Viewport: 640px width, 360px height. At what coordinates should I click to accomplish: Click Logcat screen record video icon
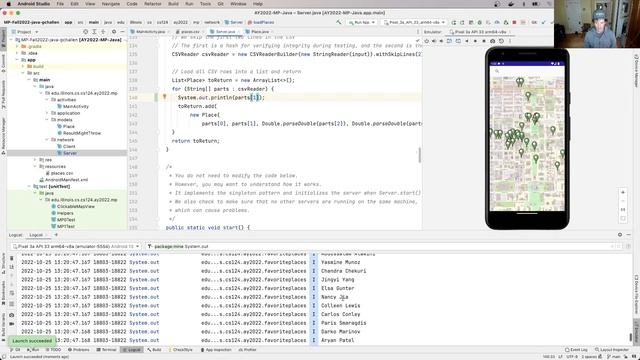point(11,324)
